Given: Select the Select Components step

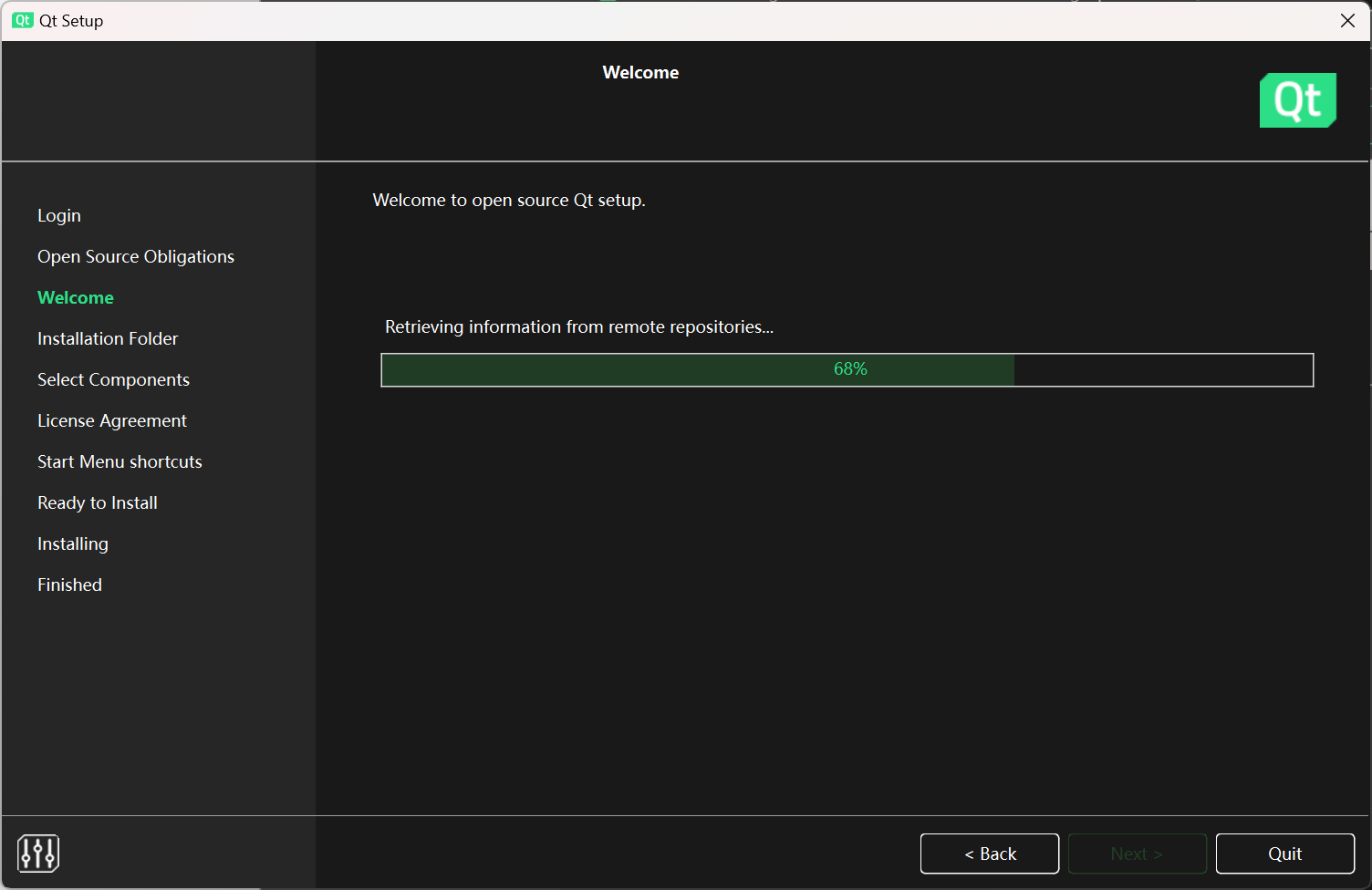Looking at the screenshot, I should tap(113, 379).
